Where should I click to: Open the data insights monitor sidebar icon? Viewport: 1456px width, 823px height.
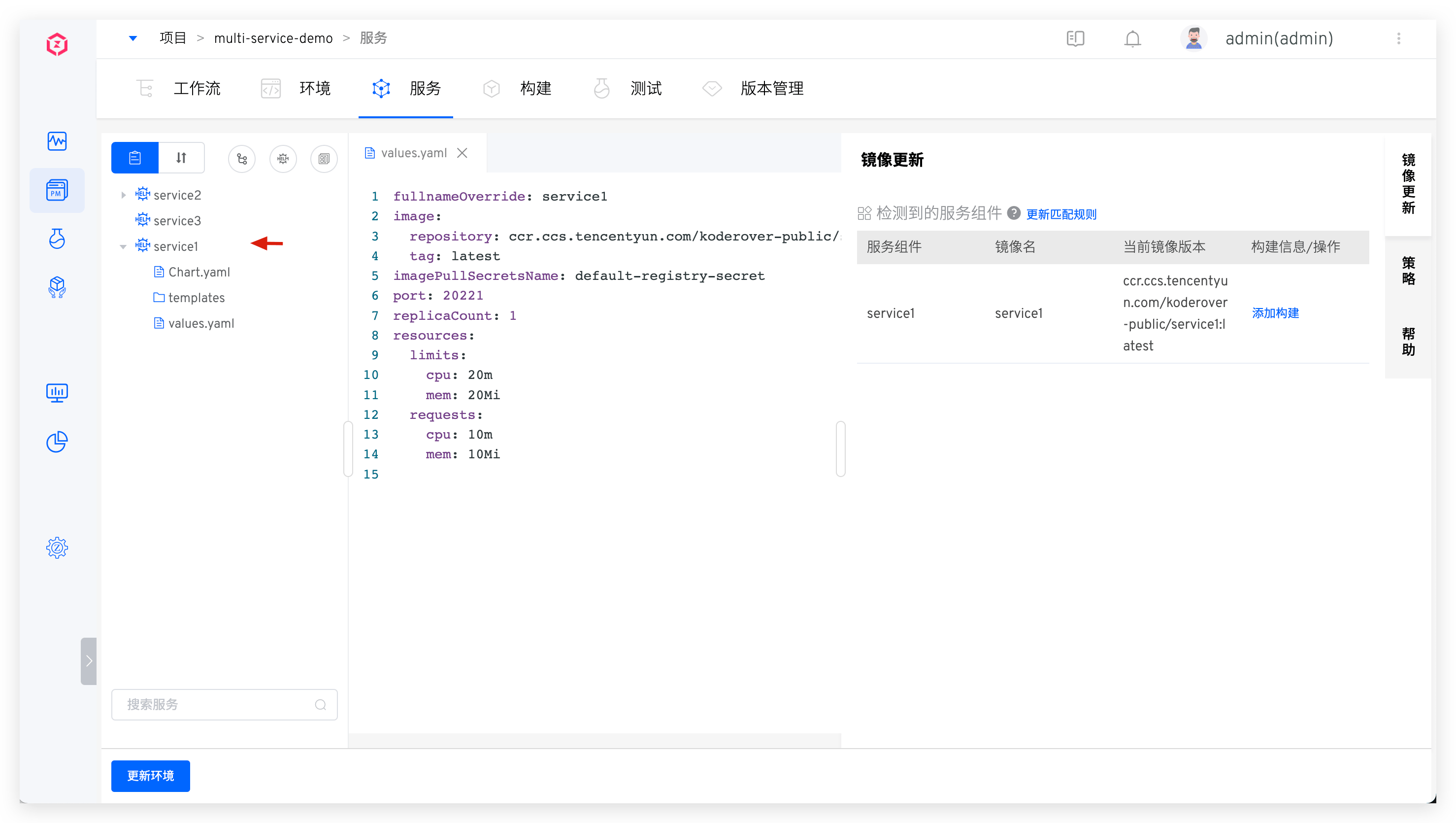(x=57, y=392)
